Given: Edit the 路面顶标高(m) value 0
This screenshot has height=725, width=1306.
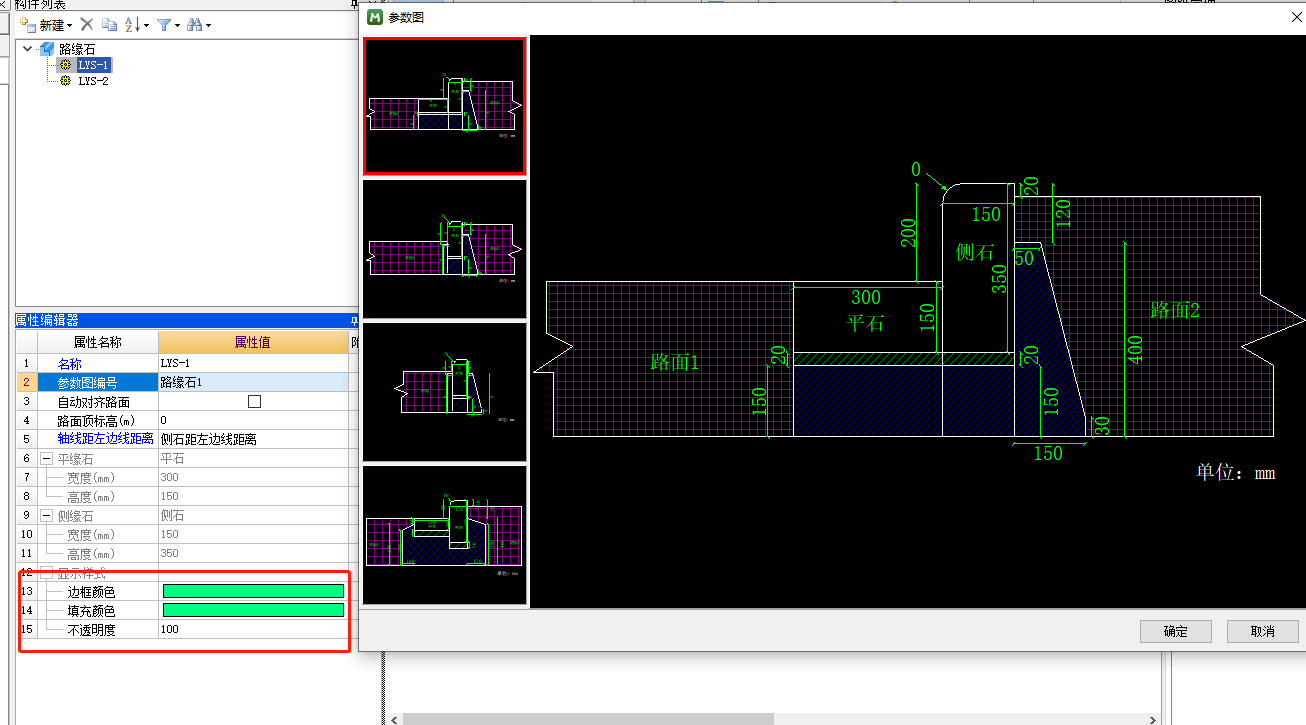Looking at the screenshot, I should [x=253, y=420].
